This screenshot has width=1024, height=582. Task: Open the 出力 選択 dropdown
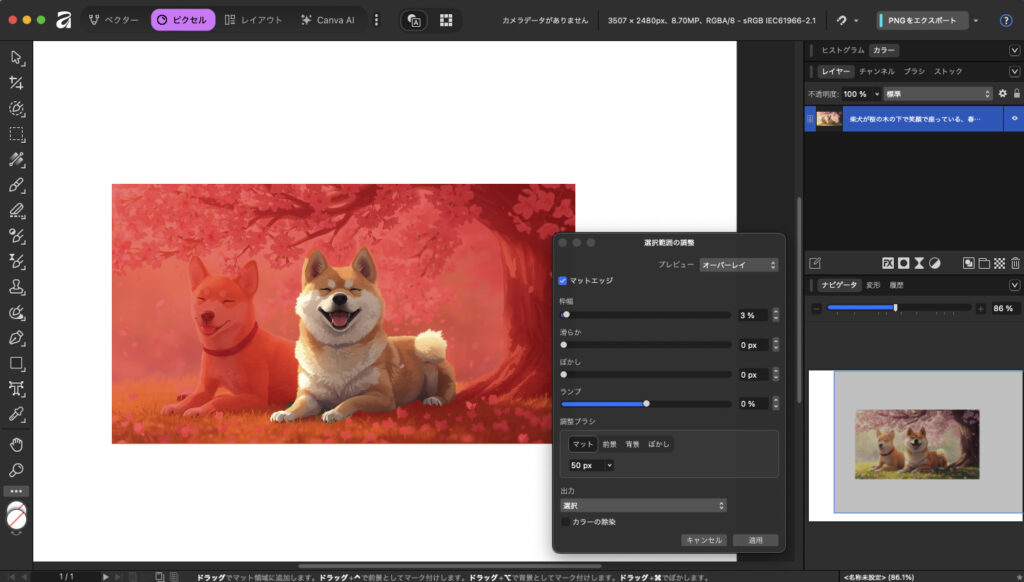click(643, 506)
